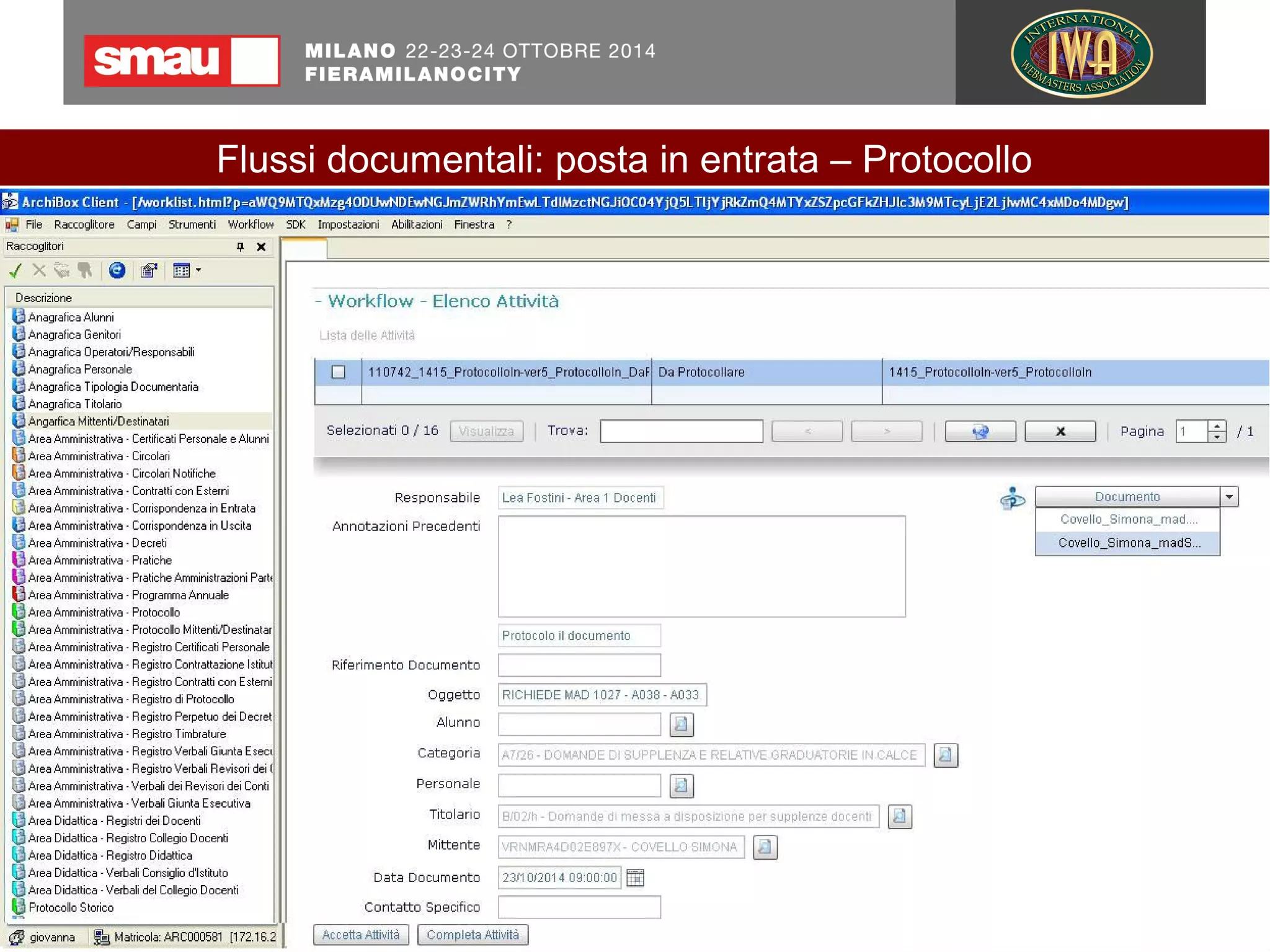Select Area Amministrativa - Registro di Protocollo
Viewport: 1270px width, 952px height.
point(142,699)
